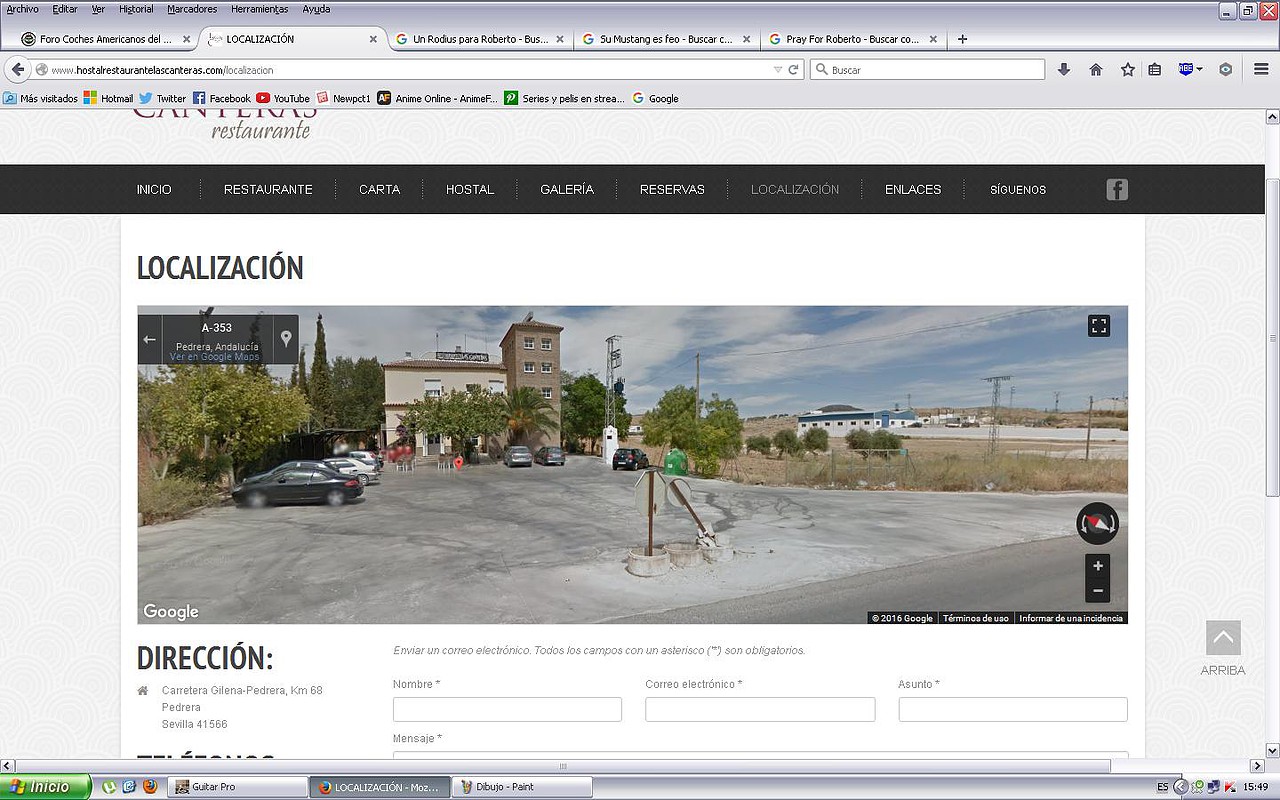Click the location pin in the A-353 panel
Viewport: 1280px width, 800px height.
tap(286, 339)
